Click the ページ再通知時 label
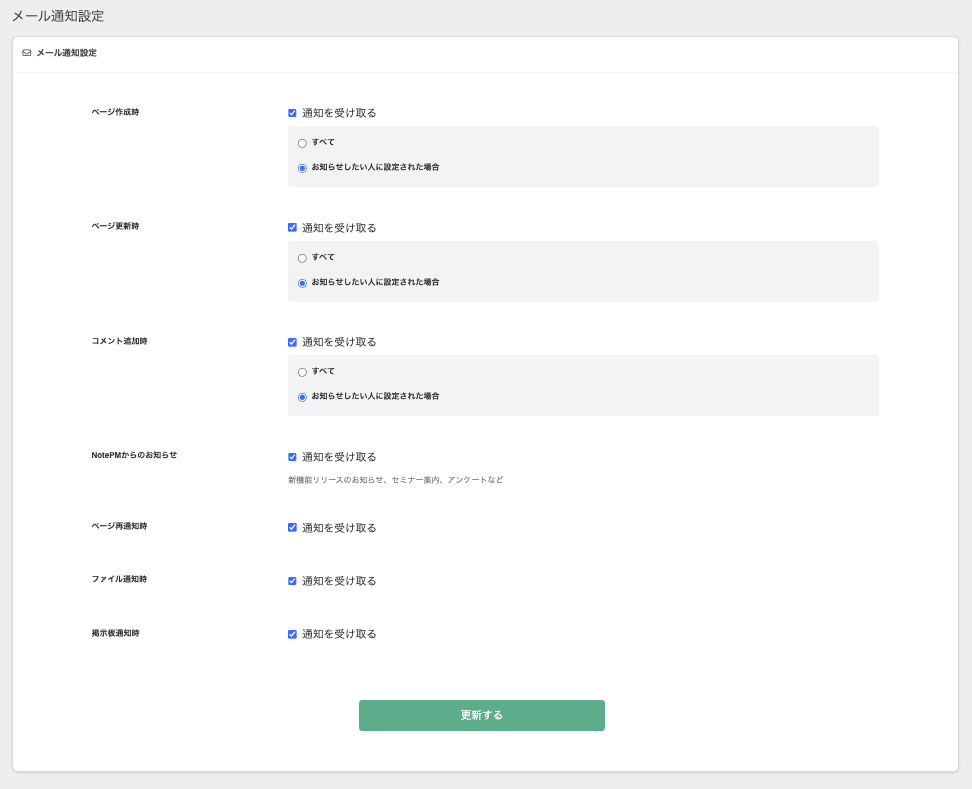This screenshot has height=789, width=972. [119, 526]
